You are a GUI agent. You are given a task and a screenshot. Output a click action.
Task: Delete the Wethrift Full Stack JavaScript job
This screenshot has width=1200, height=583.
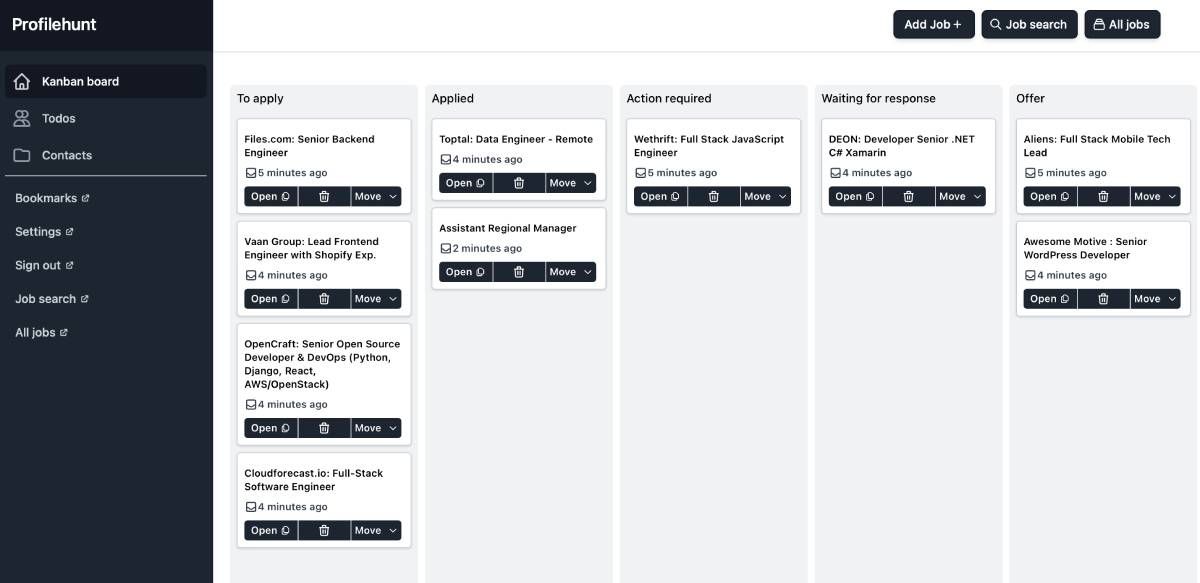coord(714,197)
